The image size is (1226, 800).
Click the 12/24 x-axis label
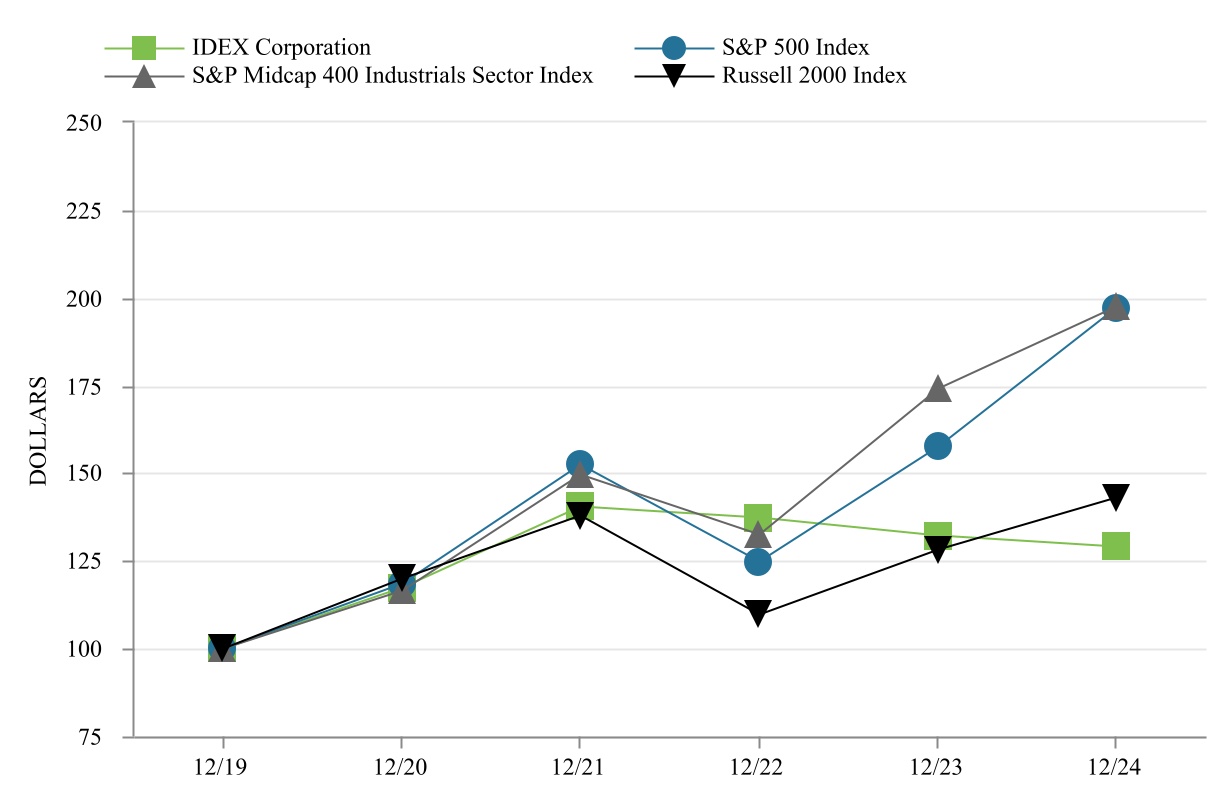(1116, 768)
